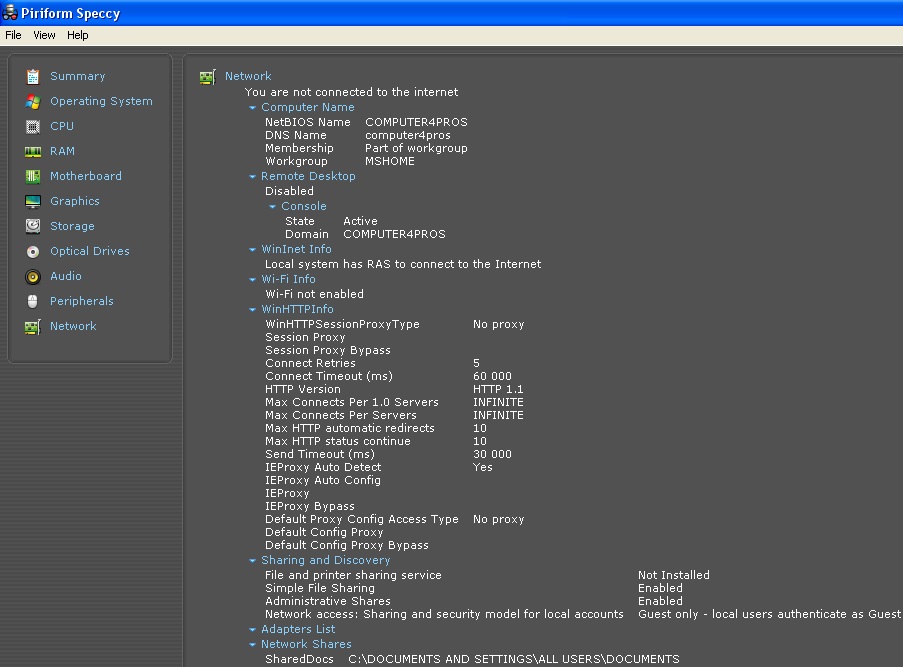Click the Network card icon in sidebar

click(x=33, y=327)
